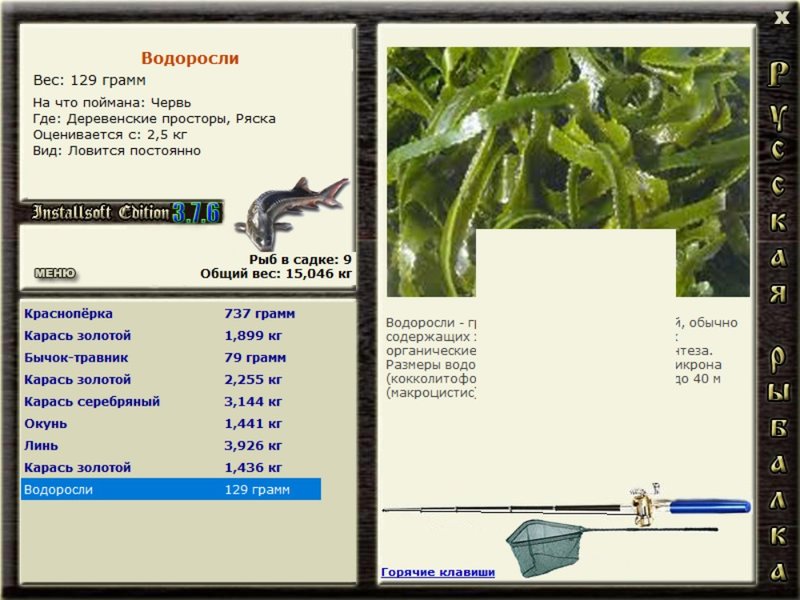800x600 pixels.
Task: Click the Installsoft Edition 3.7.6 banner
Action: click(122, 212)
